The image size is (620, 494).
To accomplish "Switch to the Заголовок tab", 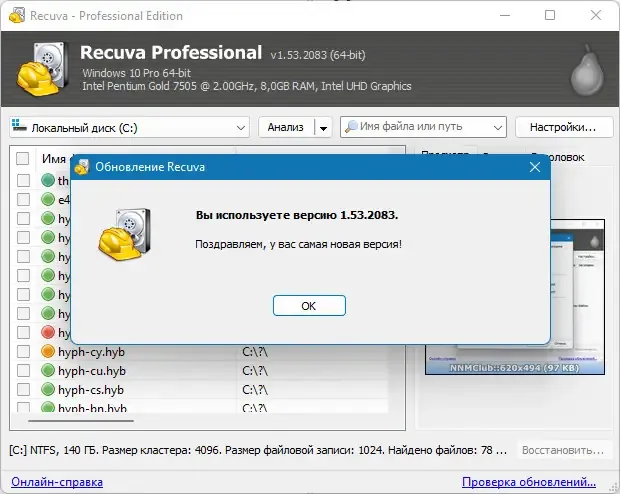I will click(x=558, y=157).
